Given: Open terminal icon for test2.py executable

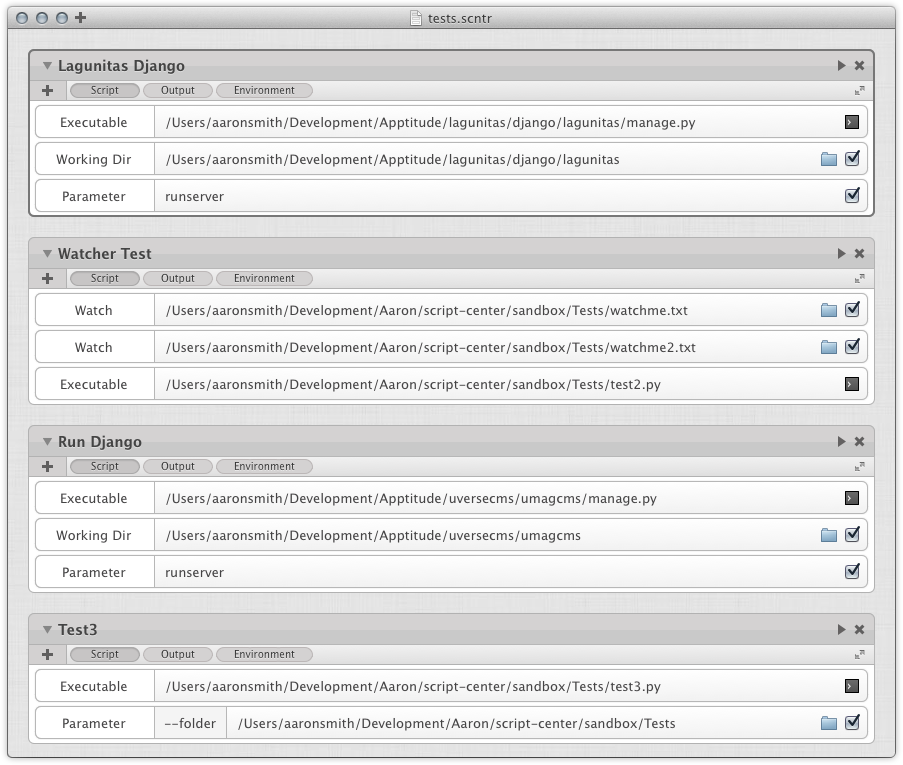Looking at the screenshot, I should [x=851, y=384].
